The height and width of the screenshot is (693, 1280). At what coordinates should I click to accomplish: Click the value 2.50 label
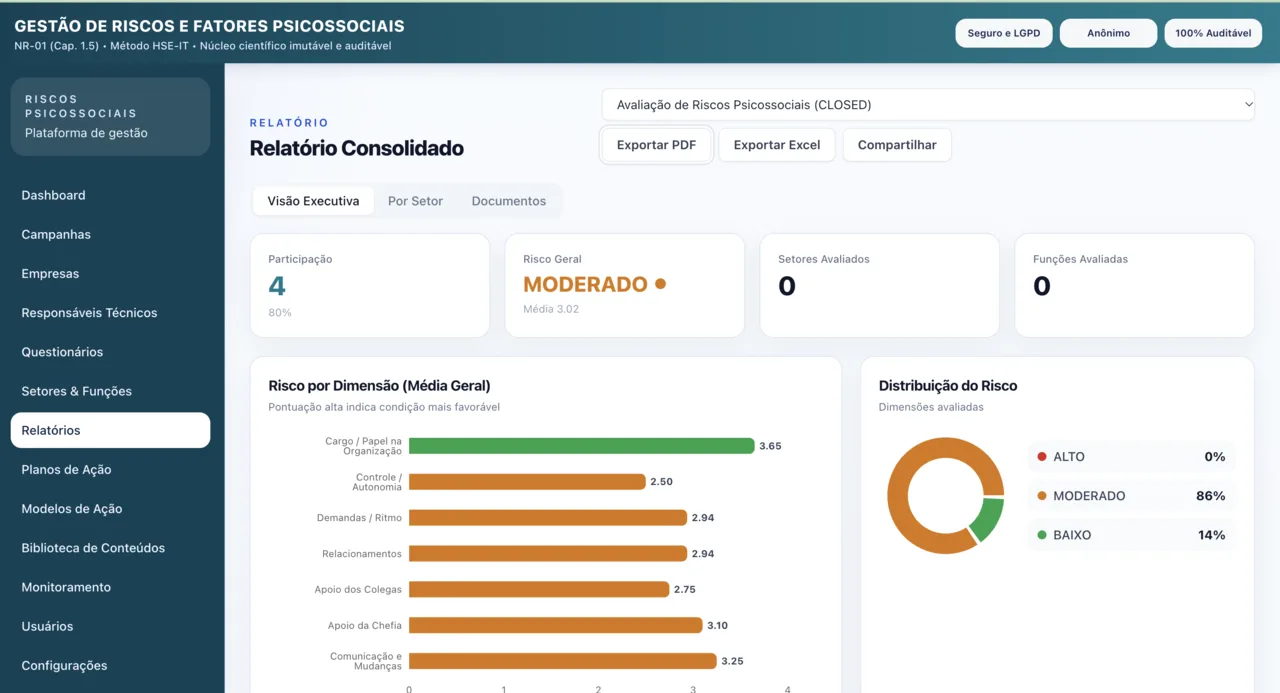(x=661, y=482)
